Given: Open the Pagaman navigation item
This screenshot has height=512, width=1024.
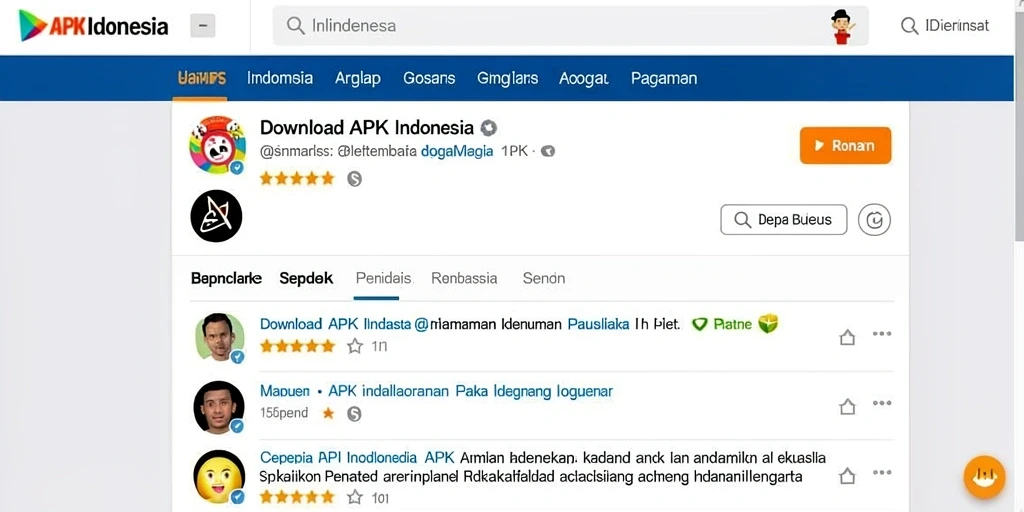Looking at the screenshot, I should pyautogui.click(x=664, y=78).
